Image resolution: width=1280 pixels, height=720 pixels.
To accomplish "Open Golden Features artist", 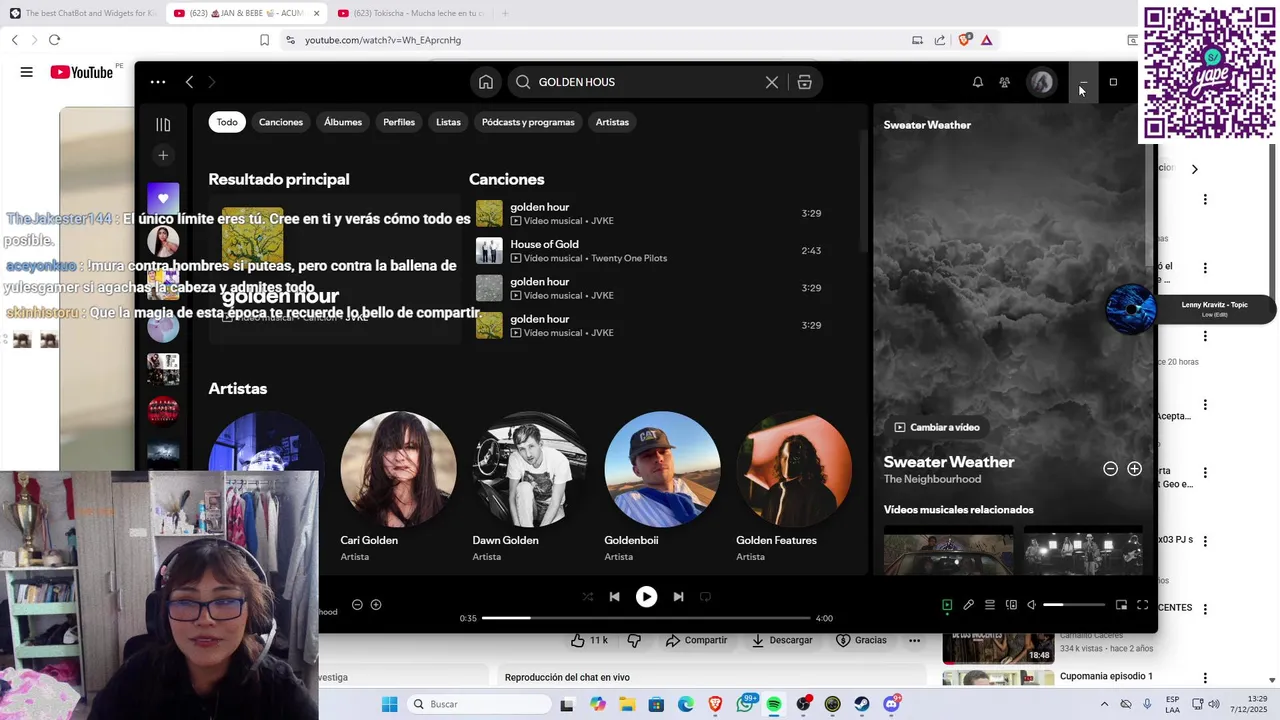I will [794, 489].
